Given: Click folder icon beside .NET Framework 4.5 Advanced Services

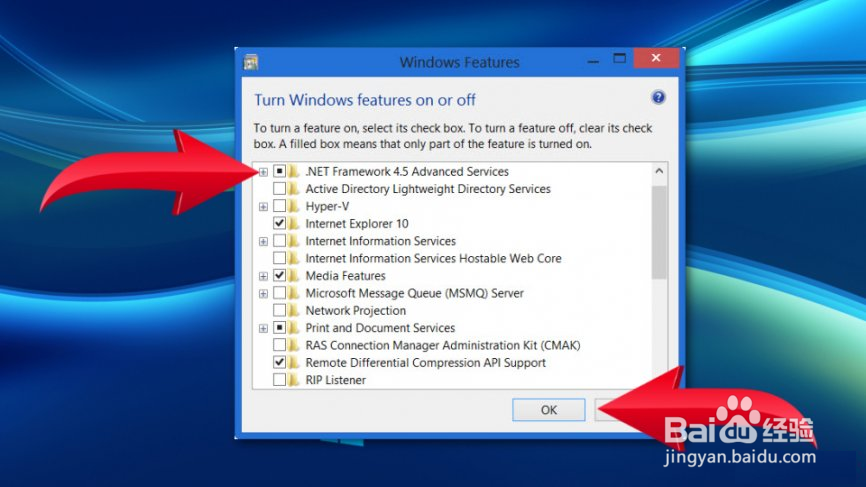Looking at the screenshot, I should click(x=294, y=172).
